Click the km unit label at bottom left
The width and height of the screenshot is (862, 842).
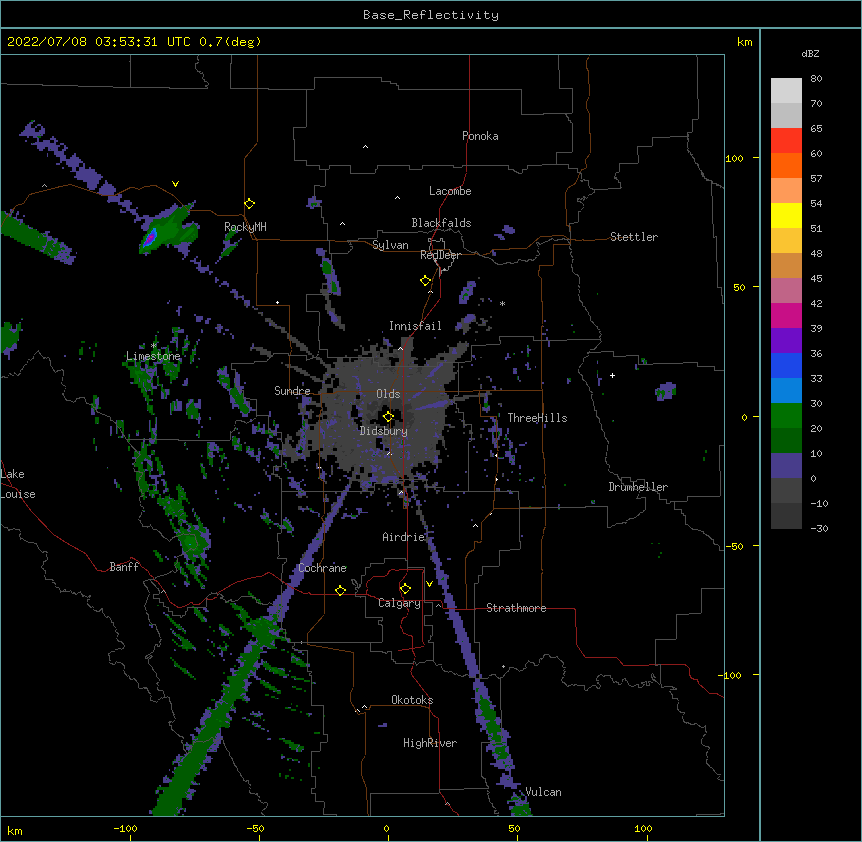coord(15,831)
